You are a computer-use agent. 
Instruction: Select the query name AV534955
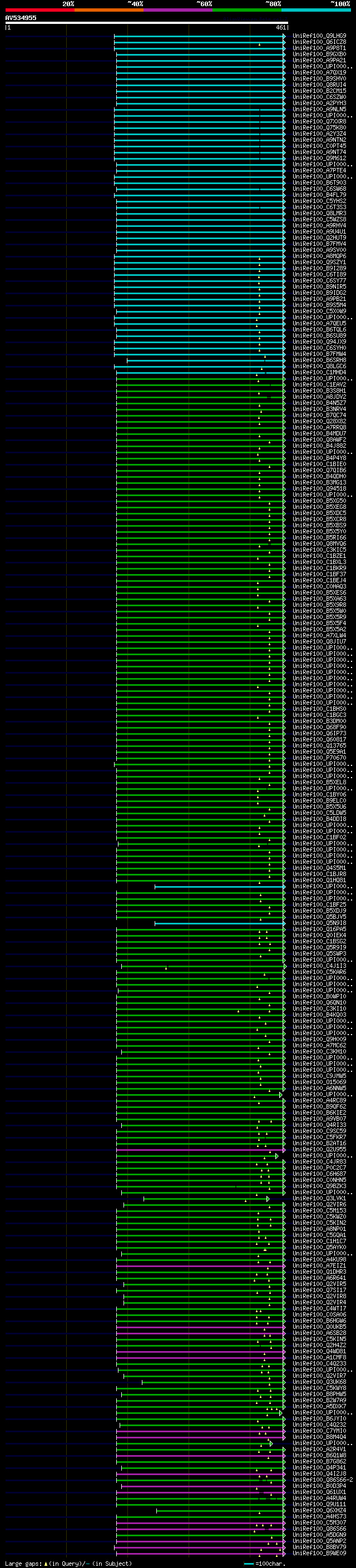(21, 18)
